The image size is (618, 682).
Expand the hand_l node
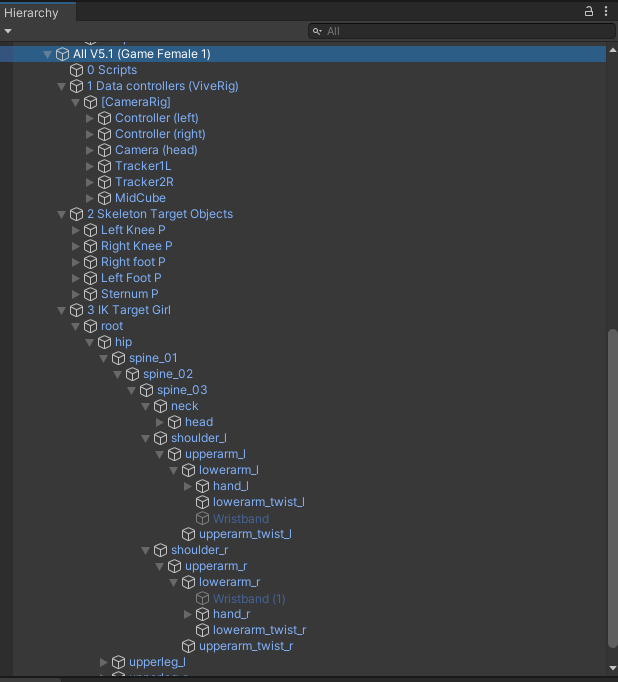coord(187,486)
